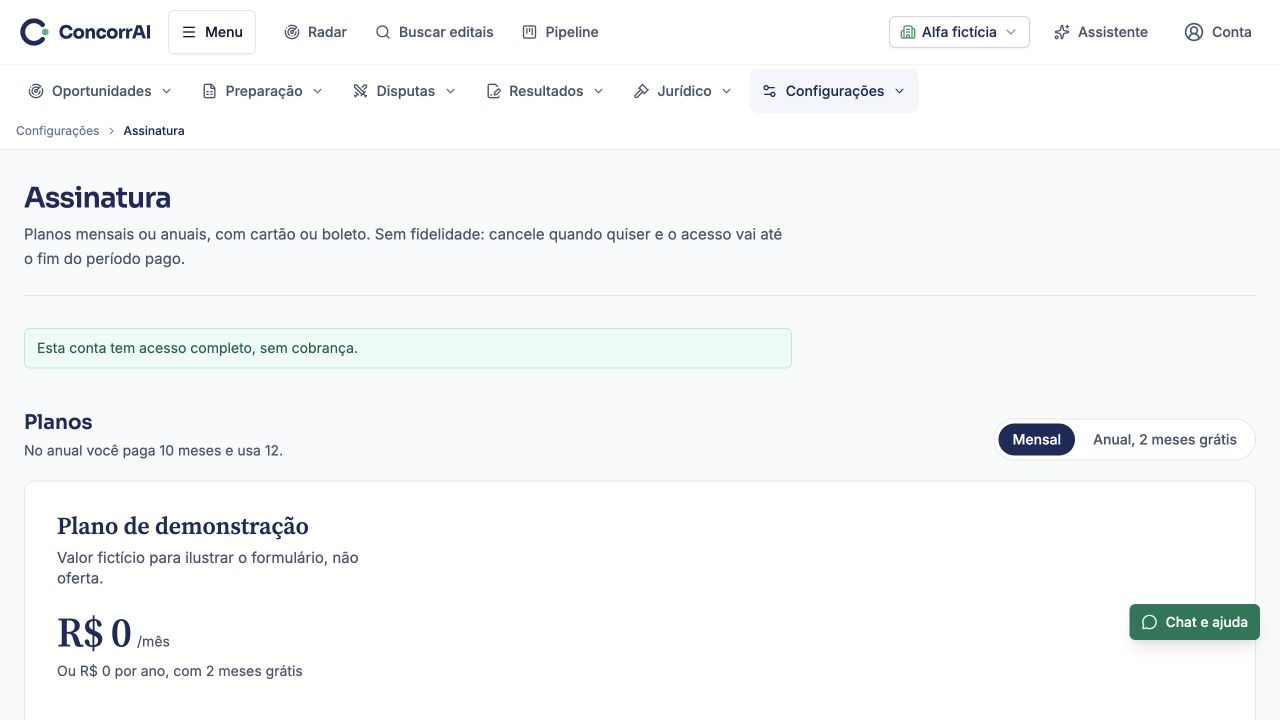
Task: Click the Plano de demonstração title
Action: [183, 526]
